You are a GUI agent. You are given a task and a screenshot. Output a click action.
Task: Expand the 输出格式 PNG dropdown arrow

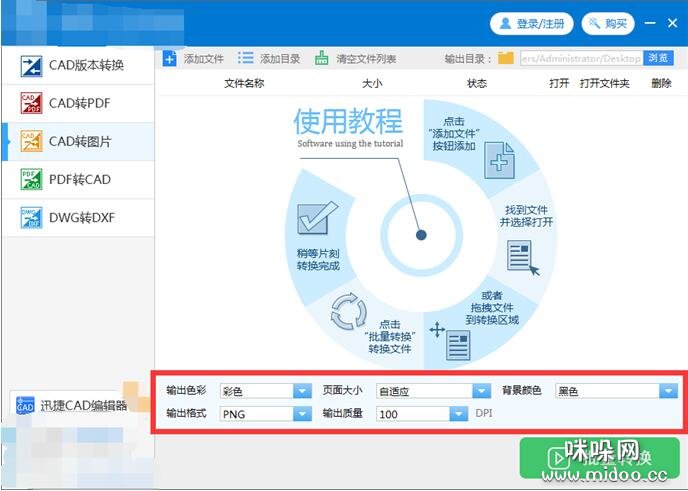pyautogui.click(x=302, y=414)
